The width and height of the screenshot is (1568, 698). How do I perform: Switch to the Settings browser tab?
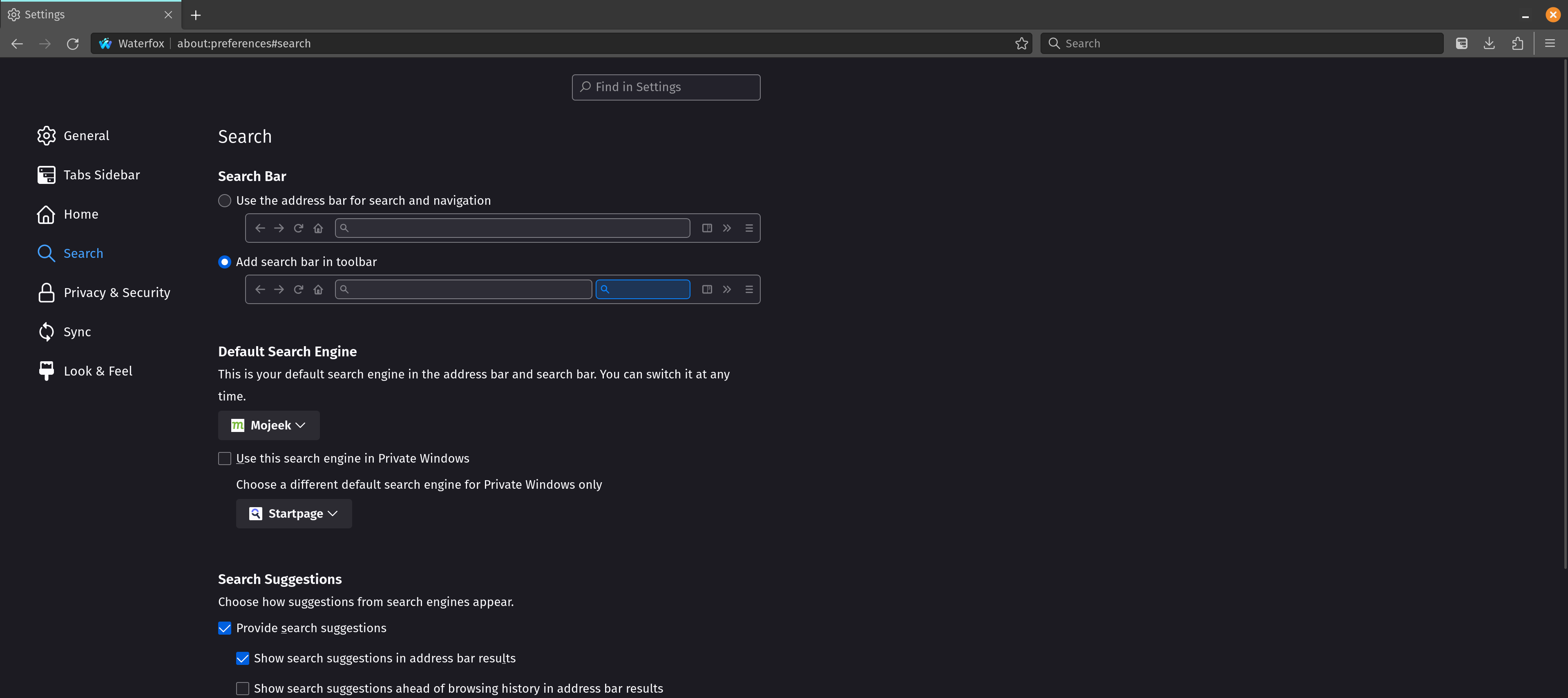[x=90, y=15]
